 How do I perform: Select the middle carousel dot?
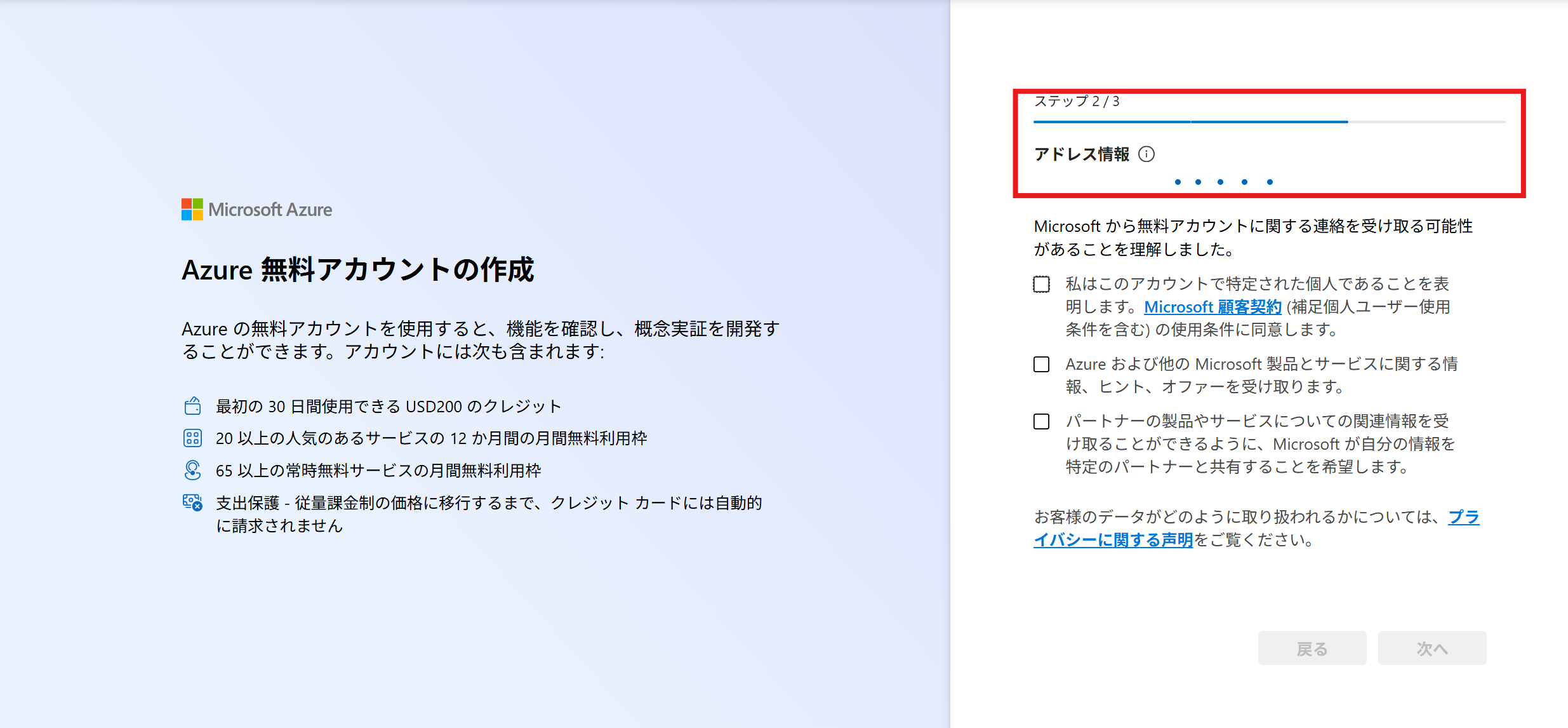coord(1220,182)
